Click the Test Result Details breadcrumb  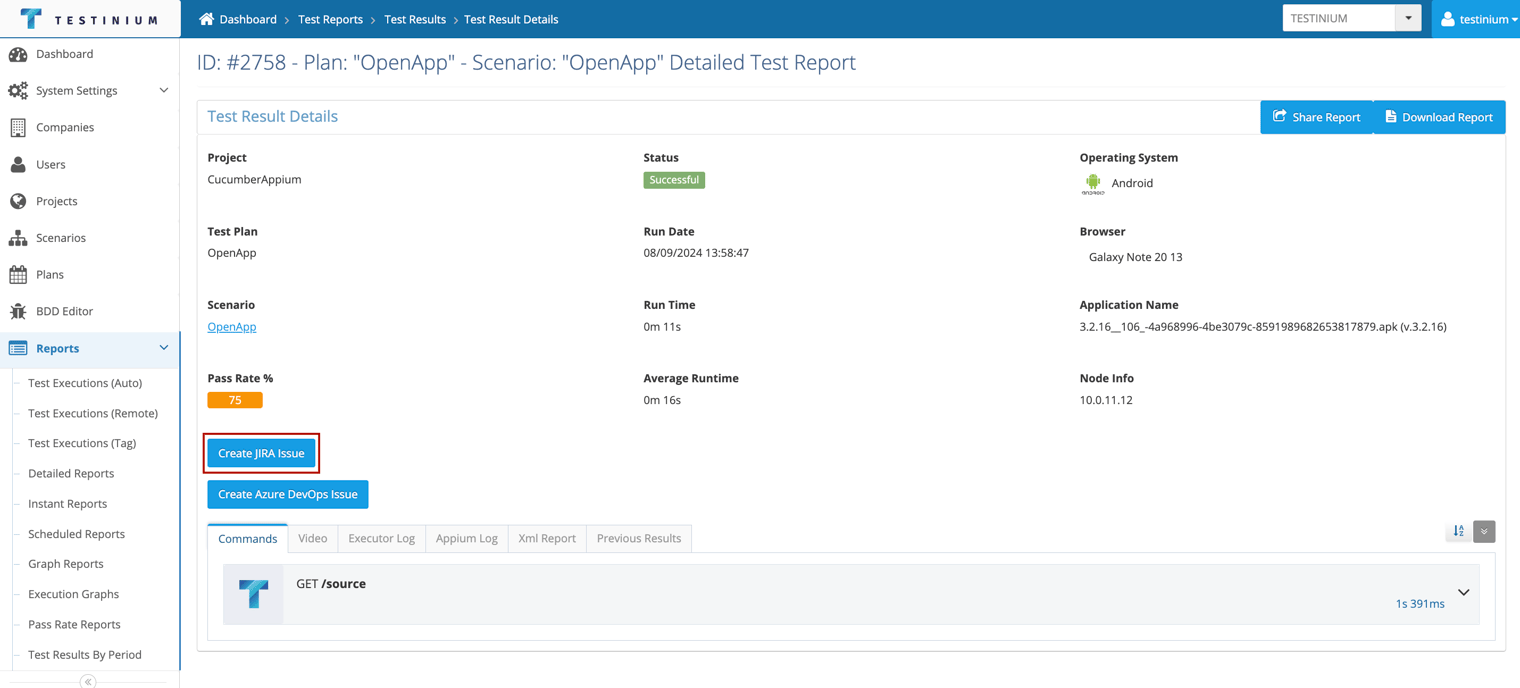[x=511, y=19]
